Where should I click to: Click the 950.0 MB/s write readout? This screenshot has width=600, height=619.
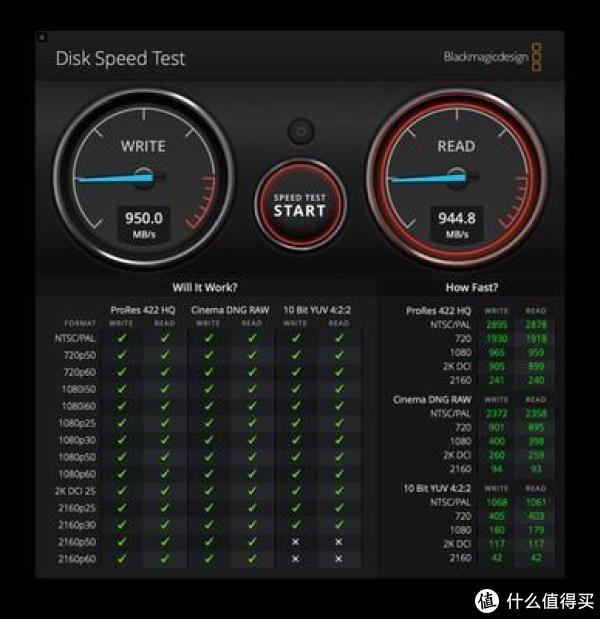[144, 225]
